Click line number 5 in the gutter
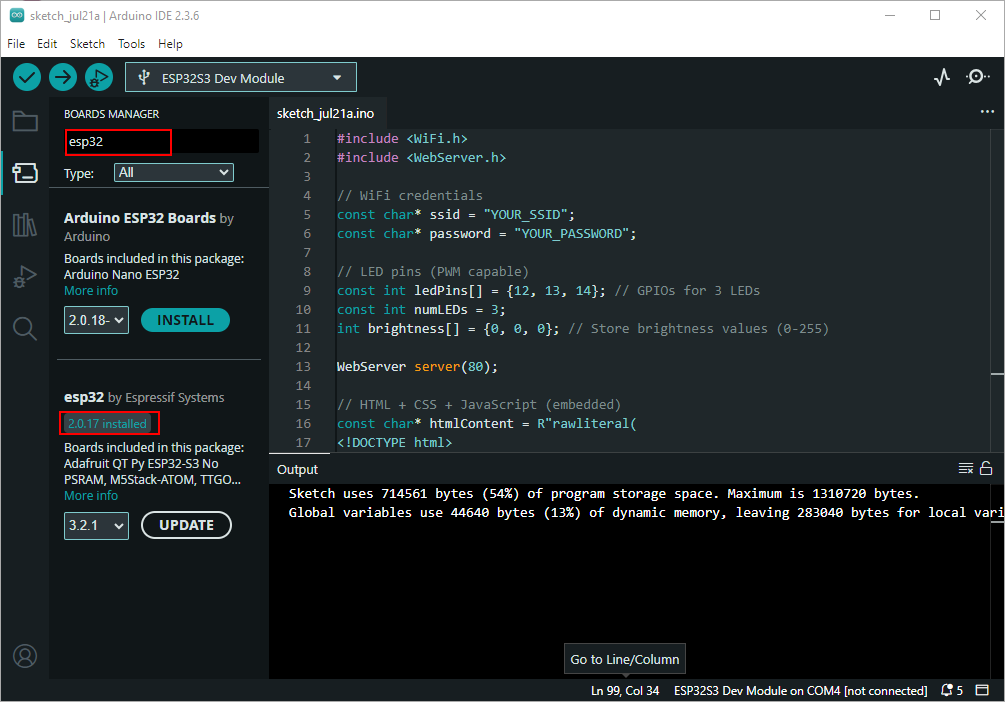 tap(306, 214)
